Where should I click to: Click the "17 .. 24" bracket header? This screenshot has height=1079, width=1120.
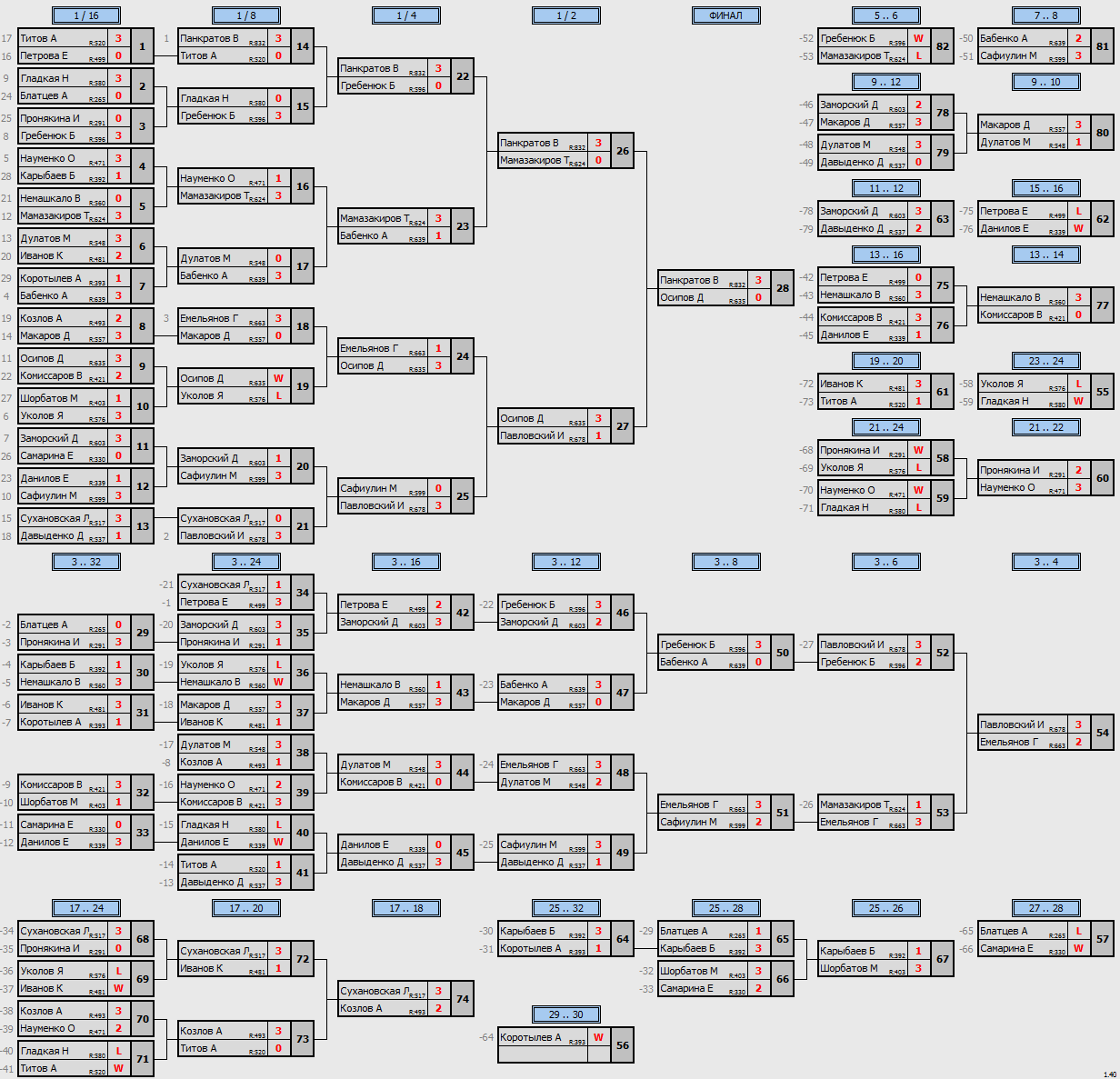(86, 908)
